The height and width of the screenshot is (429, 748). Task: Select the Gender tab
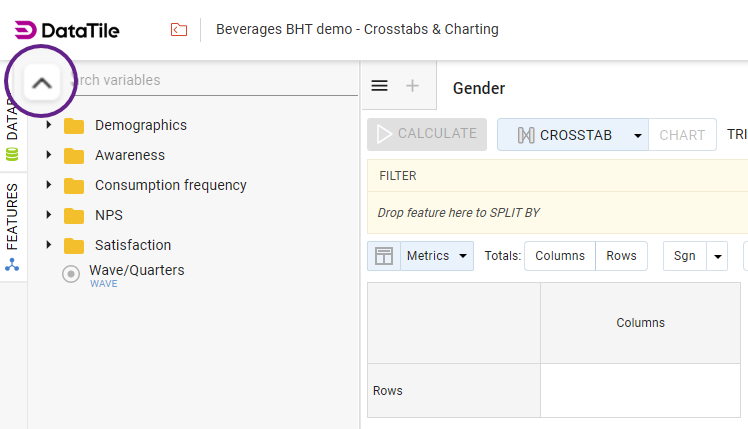(479, 89)
